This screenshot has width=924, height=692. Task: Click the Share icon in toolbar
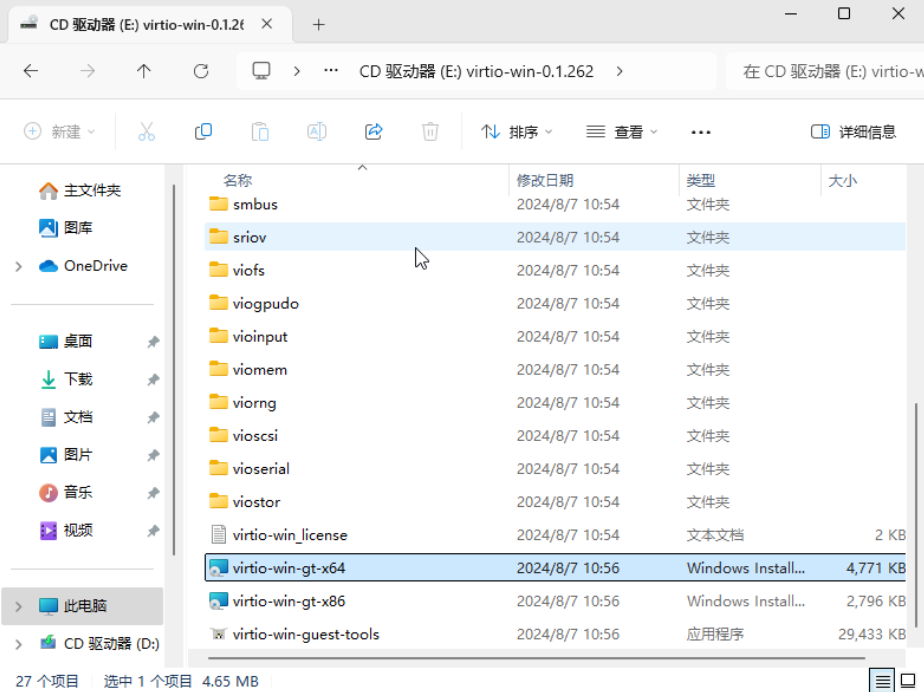374,132
